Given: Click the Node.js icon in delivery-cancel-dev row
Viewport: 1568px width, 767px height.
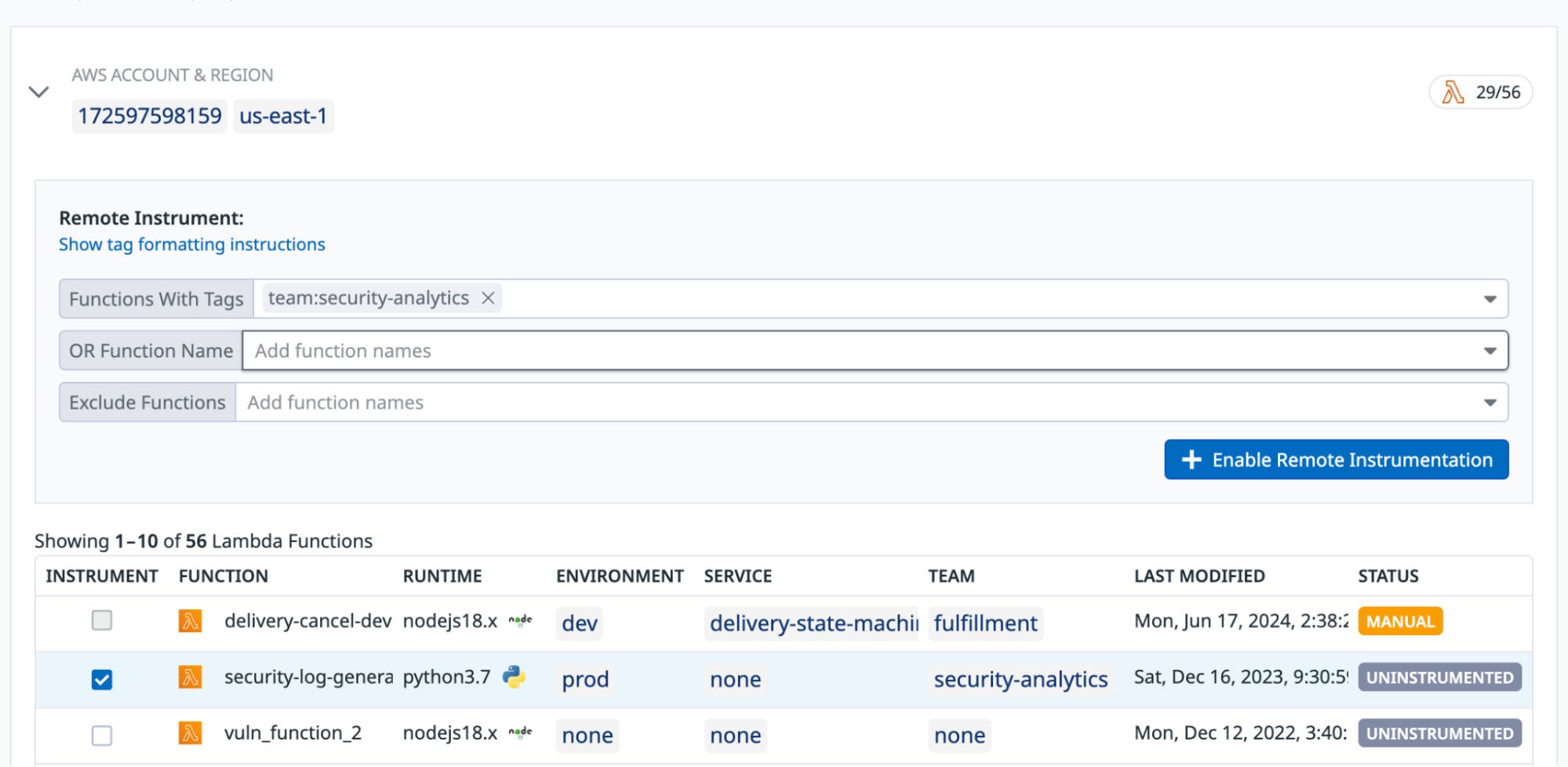Looking at the screenshot, I should tap(520, 619).
